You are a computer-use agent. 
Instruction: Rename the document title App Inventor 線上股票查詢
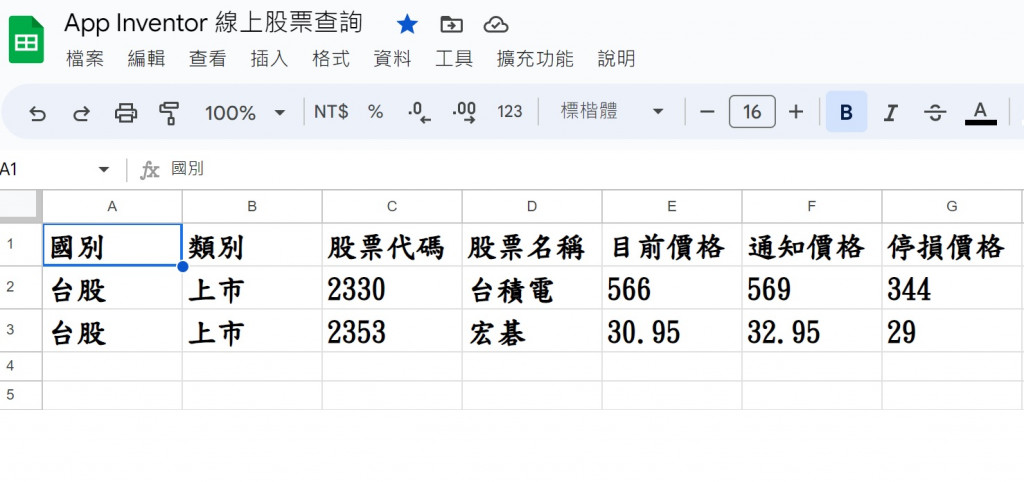click(214, 24)
